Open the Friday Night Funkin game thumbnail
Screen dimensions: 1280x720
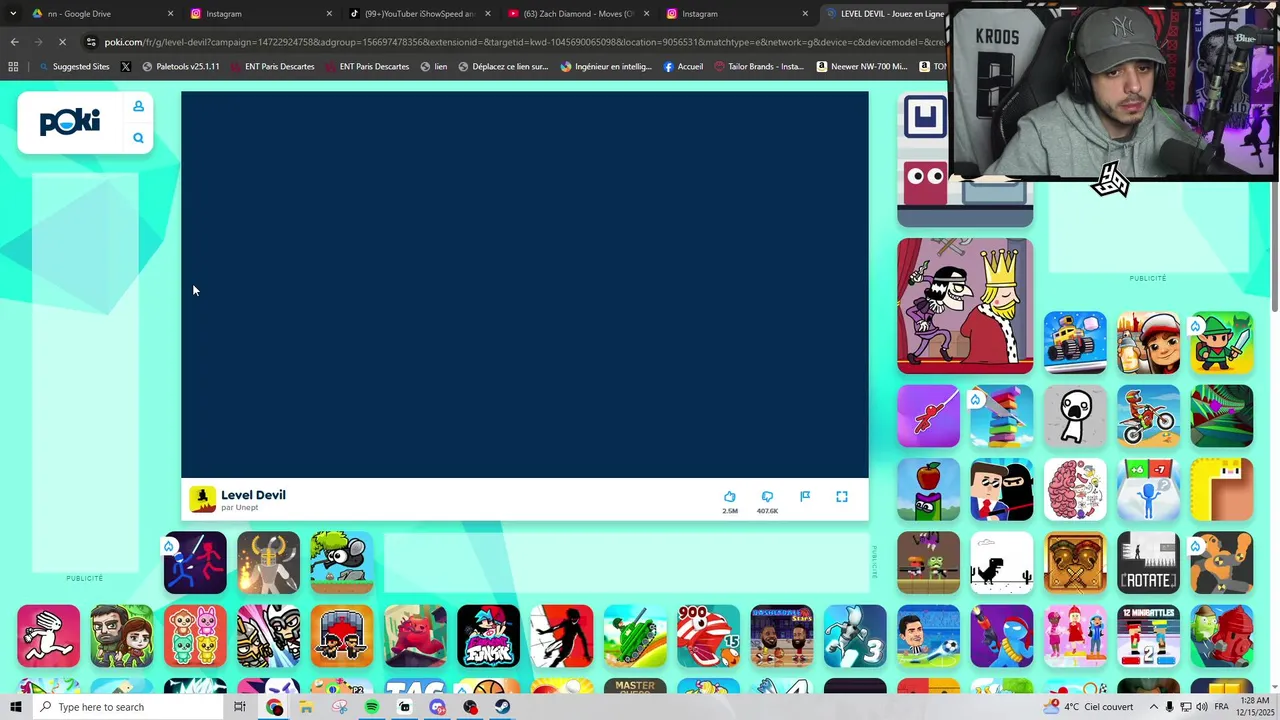488,636
